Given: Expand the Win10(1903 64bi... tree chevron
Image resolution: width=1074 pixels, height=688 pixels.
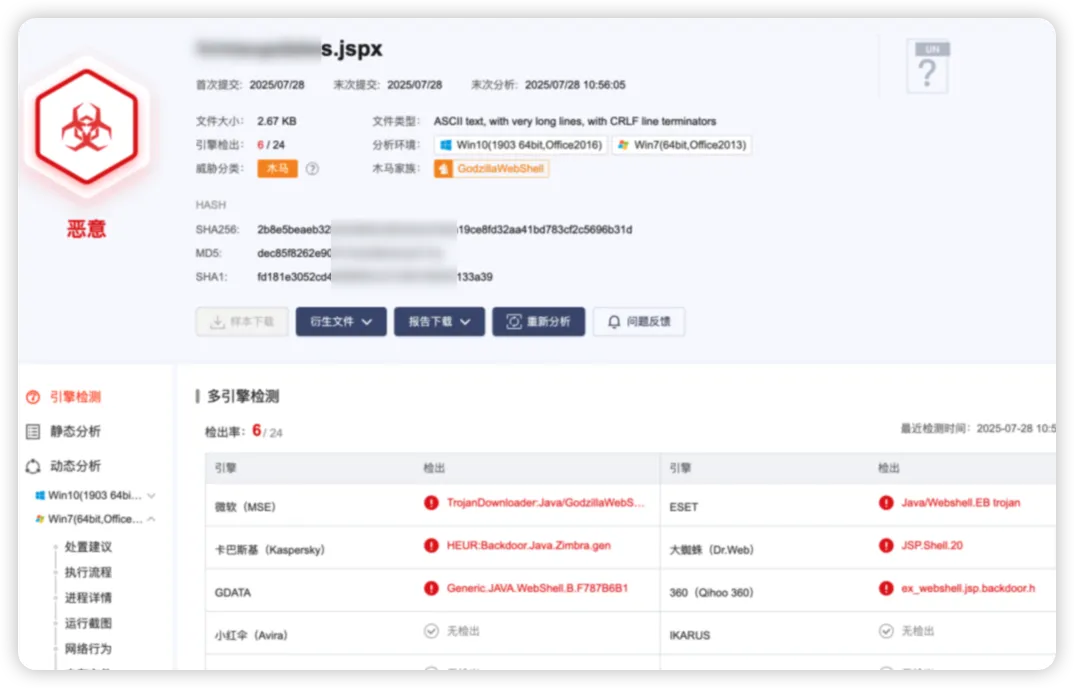Looking at the screenshot, I should tap(151, 495).
